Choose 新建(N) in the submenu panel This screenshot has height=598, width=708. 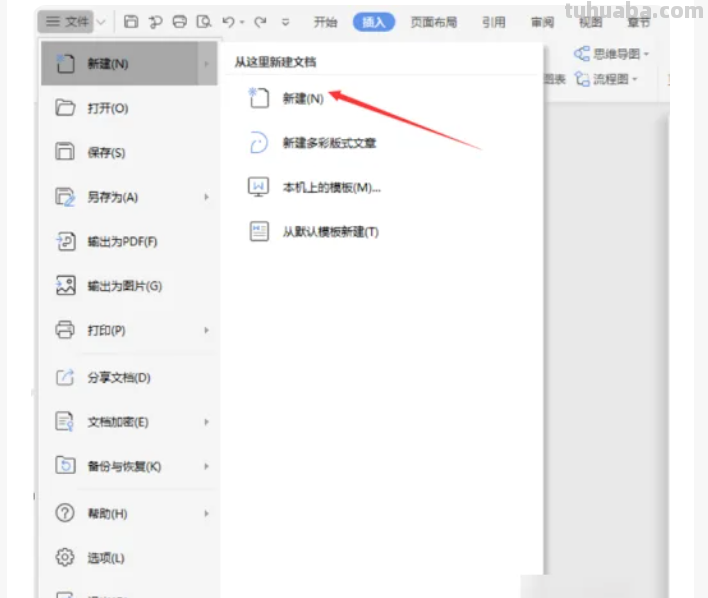click(303, 98)
